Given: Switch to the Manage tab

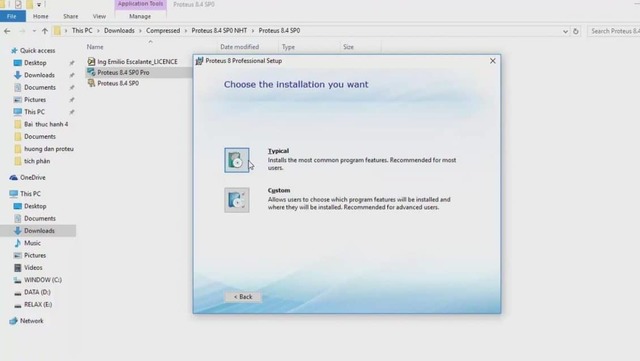Looking at the screenshot, I should 140,16.
